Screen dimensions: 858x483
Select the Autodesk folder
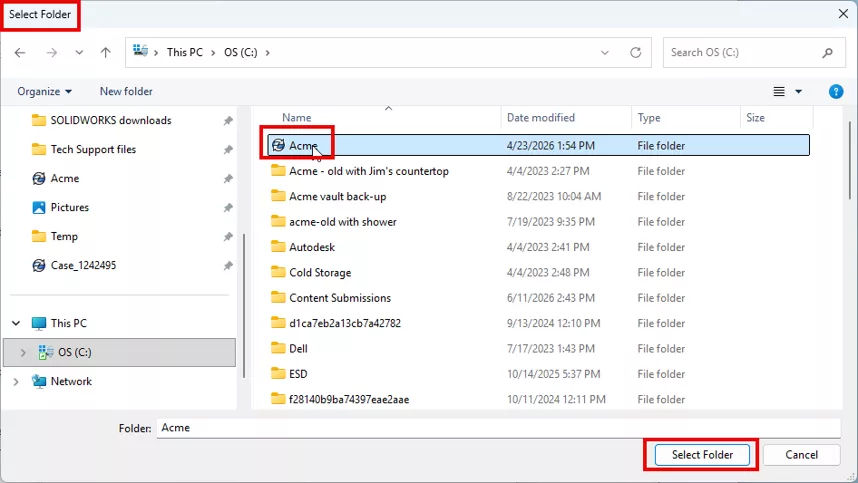click(312, 247)
